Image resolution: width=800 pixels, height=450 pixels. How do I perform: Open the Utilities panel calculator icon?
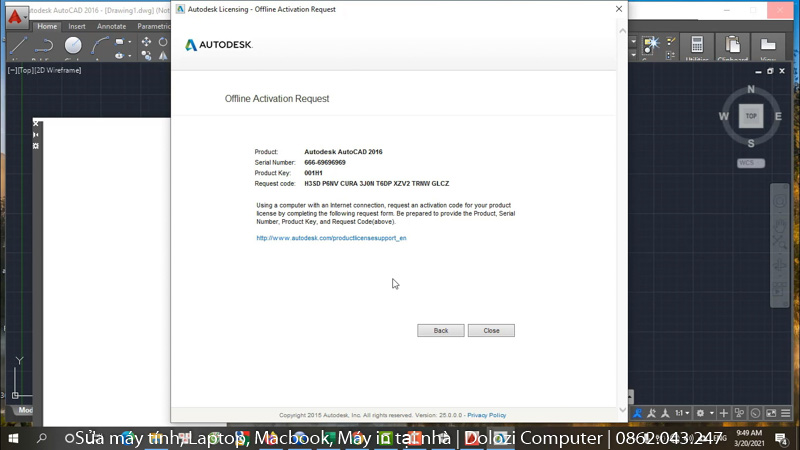(696, 45)
